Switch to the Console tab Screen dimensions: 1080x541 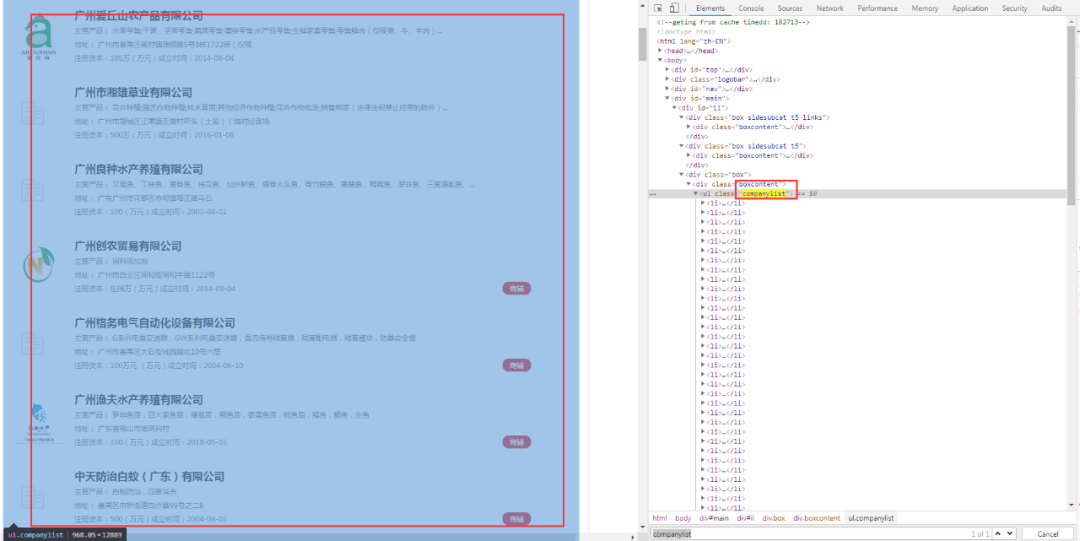[751, 8]
